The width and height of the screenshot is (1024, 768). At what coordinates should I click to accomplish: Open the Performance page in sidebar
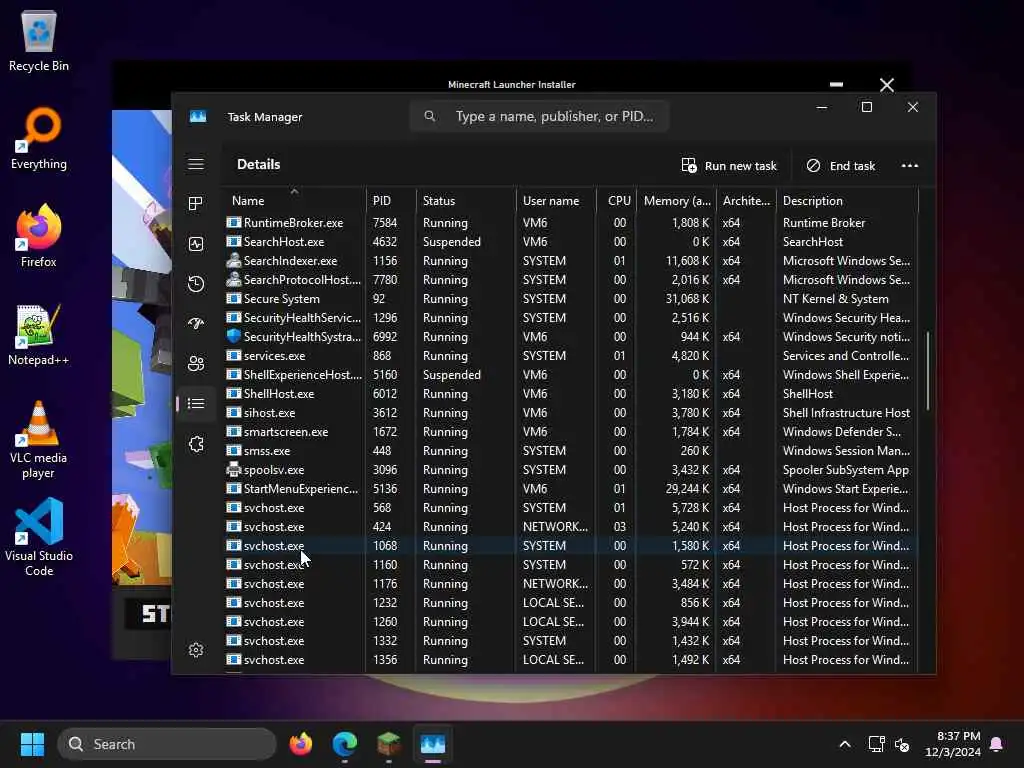click(196, 244)
